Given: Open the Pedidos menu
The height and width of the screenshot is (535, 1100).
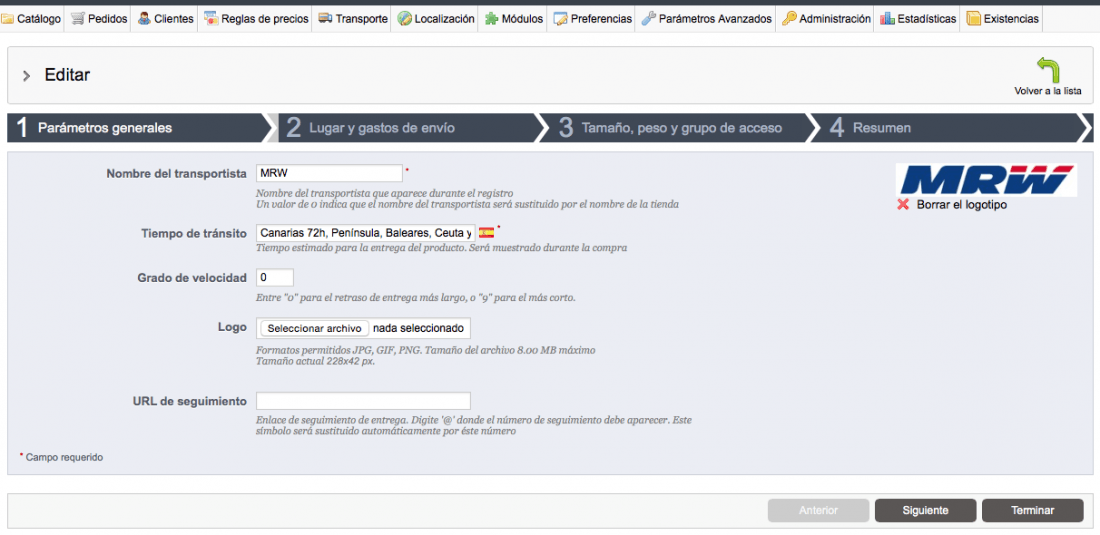Looking at the screenshot, I should coord(99,19).
